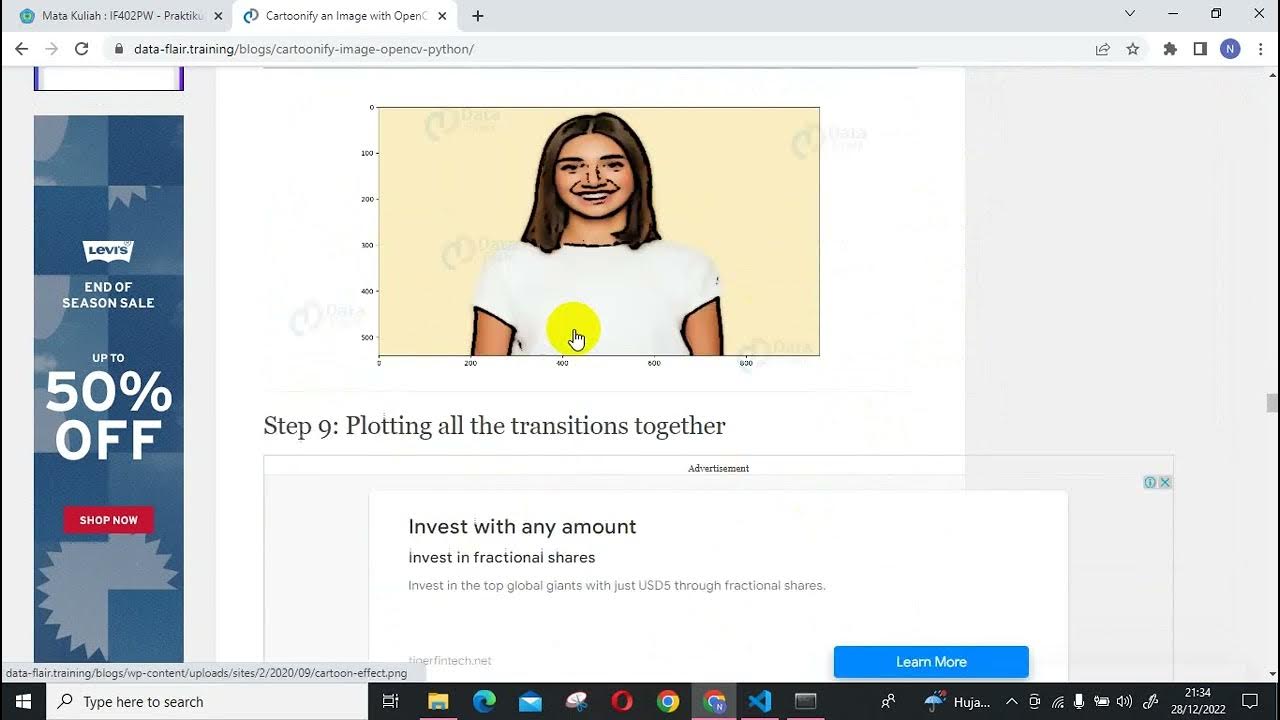This screenshot has width=1280, height=720.
Task: Open the People icon in taskbar
Action: coord(888,701)
